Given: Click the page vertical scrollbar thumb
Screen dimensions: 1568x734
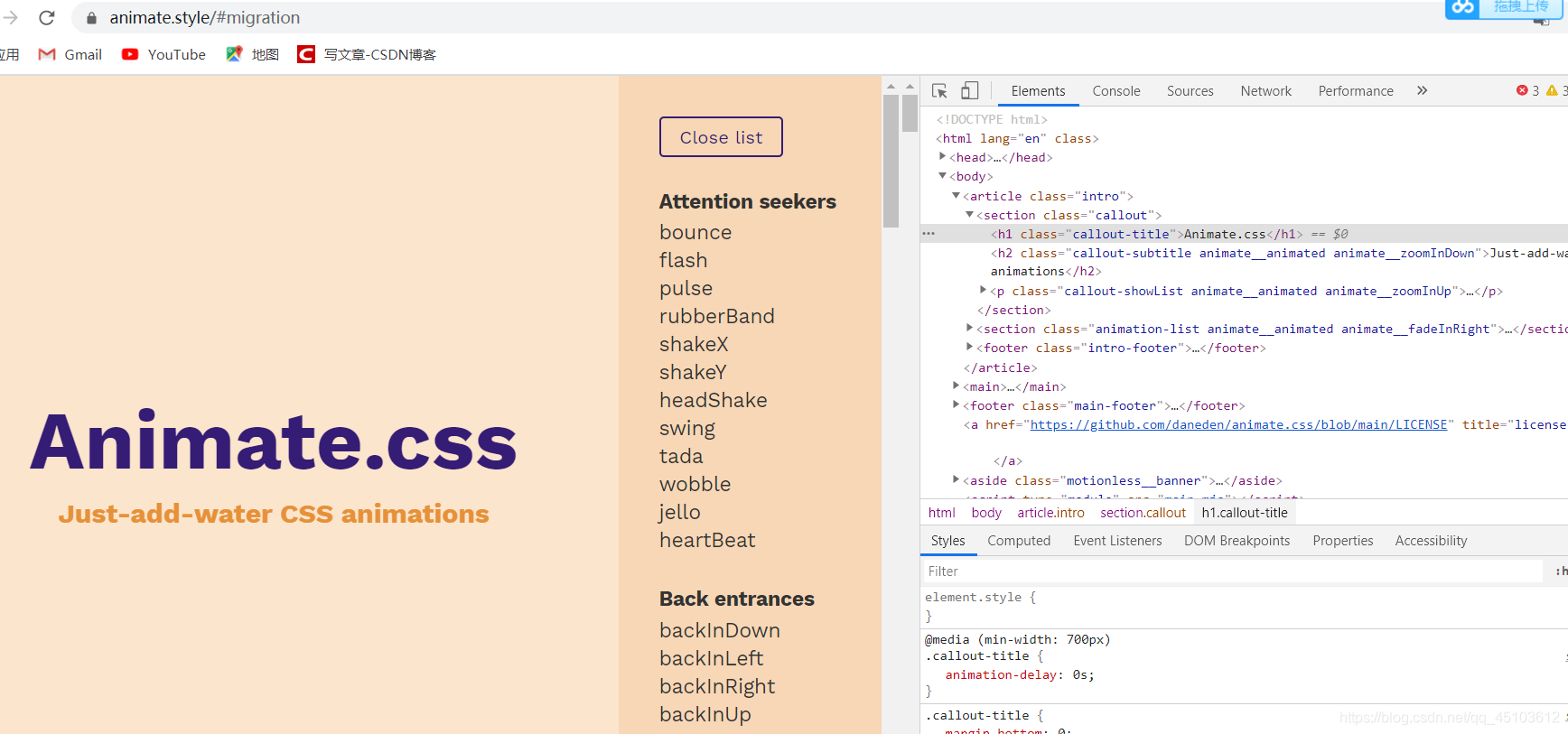Looking at the screenshot, I should click(891, 161).
